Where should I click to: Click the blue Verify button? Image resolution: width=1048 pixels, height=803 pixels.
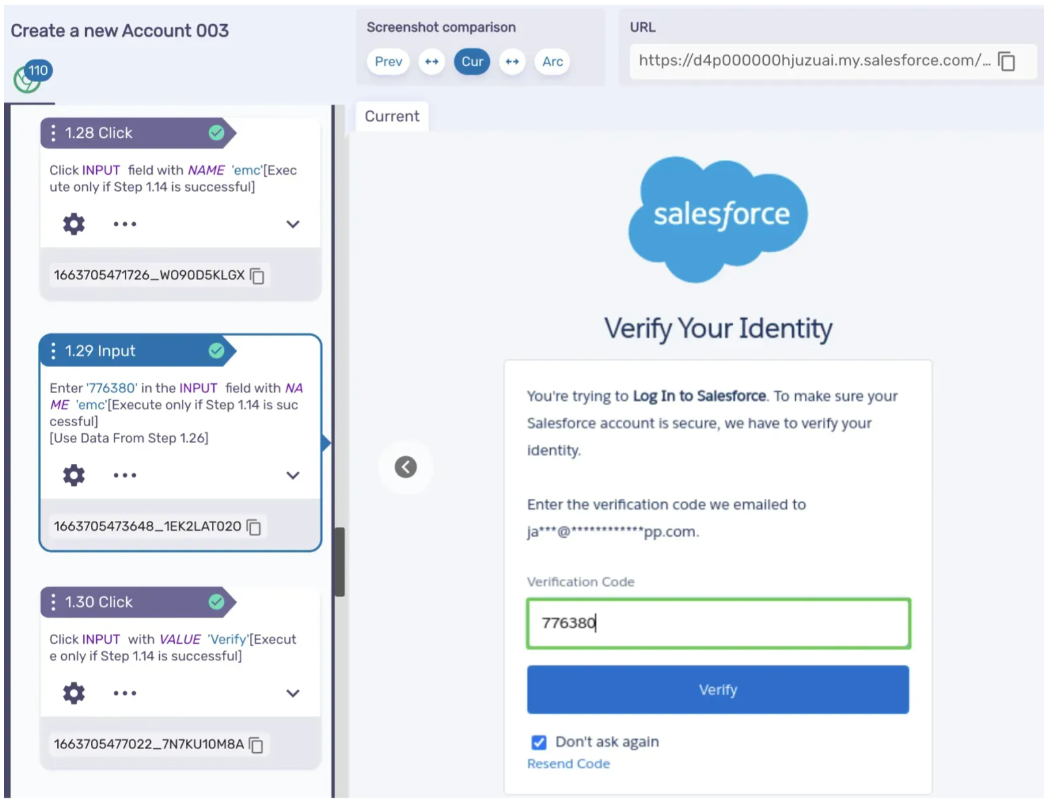[718, 689]
